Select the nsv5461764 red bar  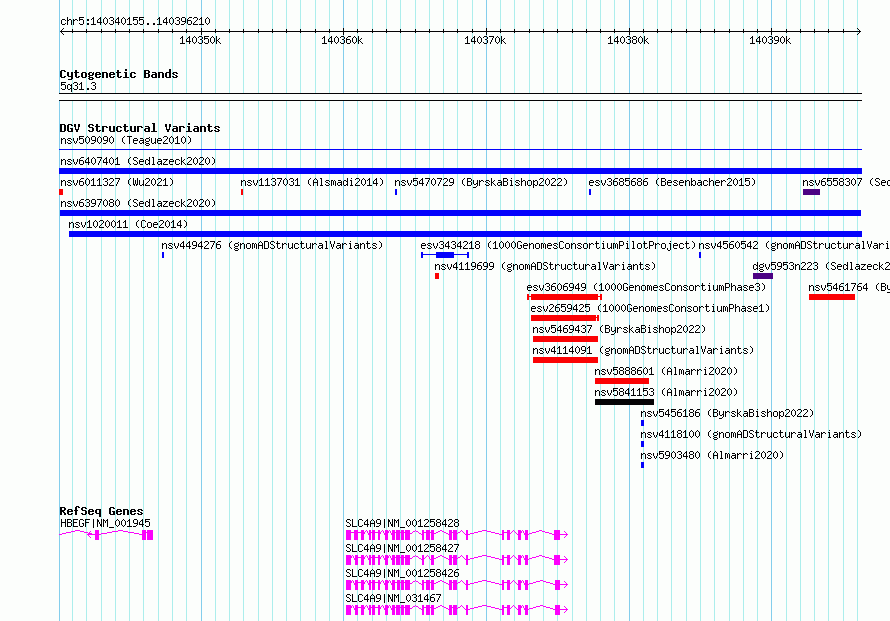pos(832,297)
